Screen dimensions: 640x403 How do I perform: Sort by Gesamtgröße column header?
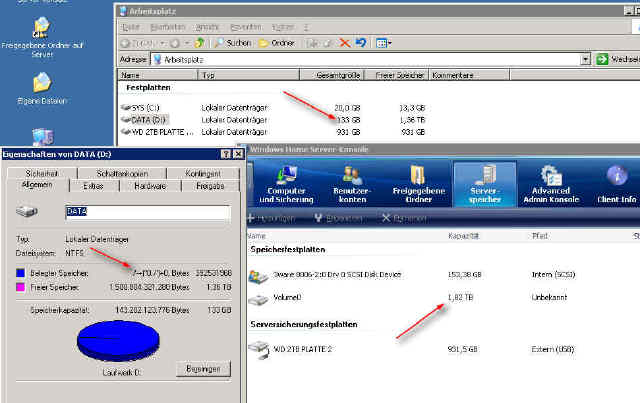(331, 75)
